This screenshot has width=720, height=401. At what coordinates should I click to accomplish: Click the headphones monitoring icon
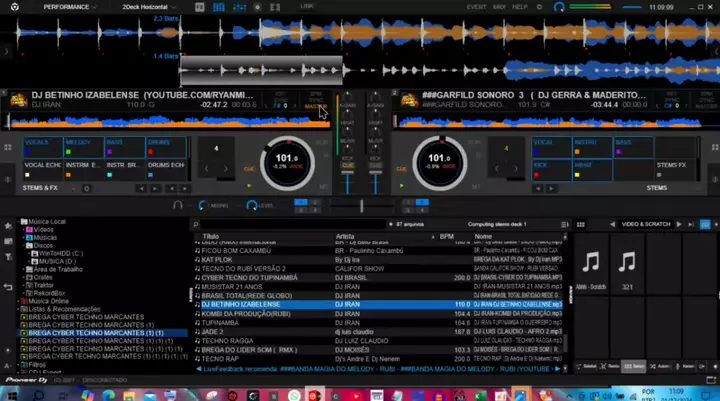coord(178,205)
